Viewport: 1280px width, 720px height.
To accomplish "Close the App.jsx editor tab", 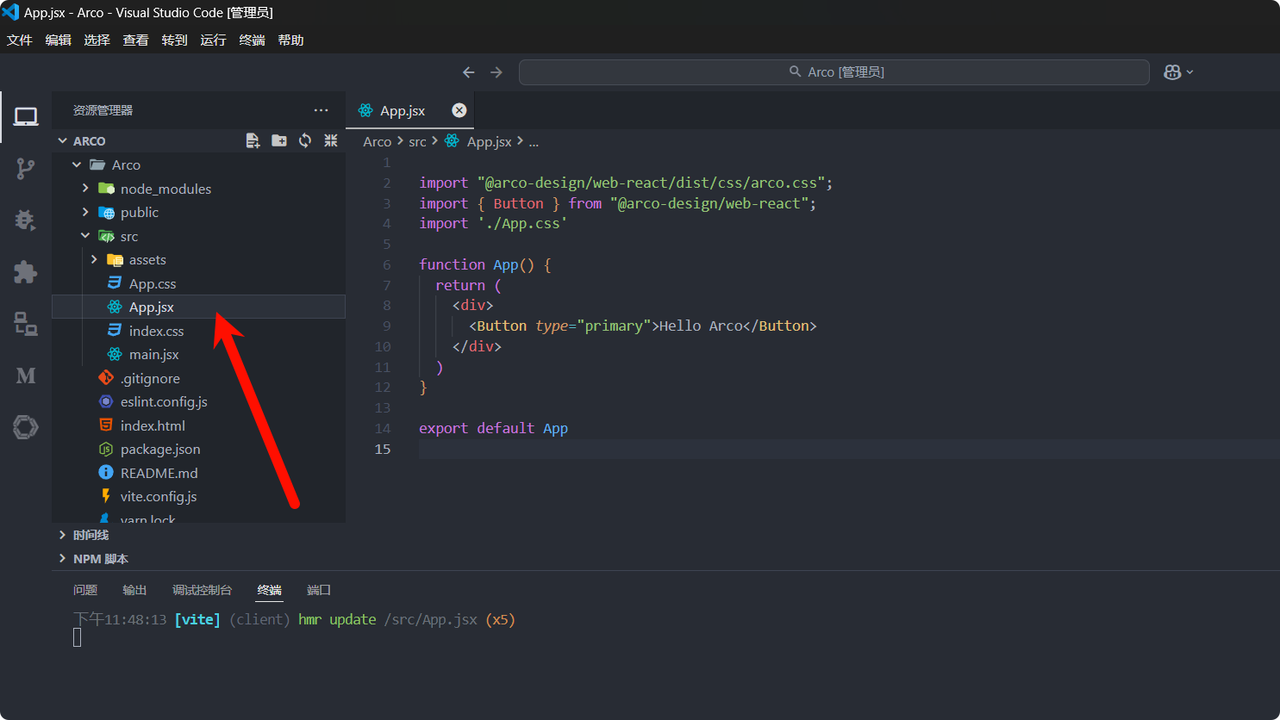I will click(x=459, y=110).
